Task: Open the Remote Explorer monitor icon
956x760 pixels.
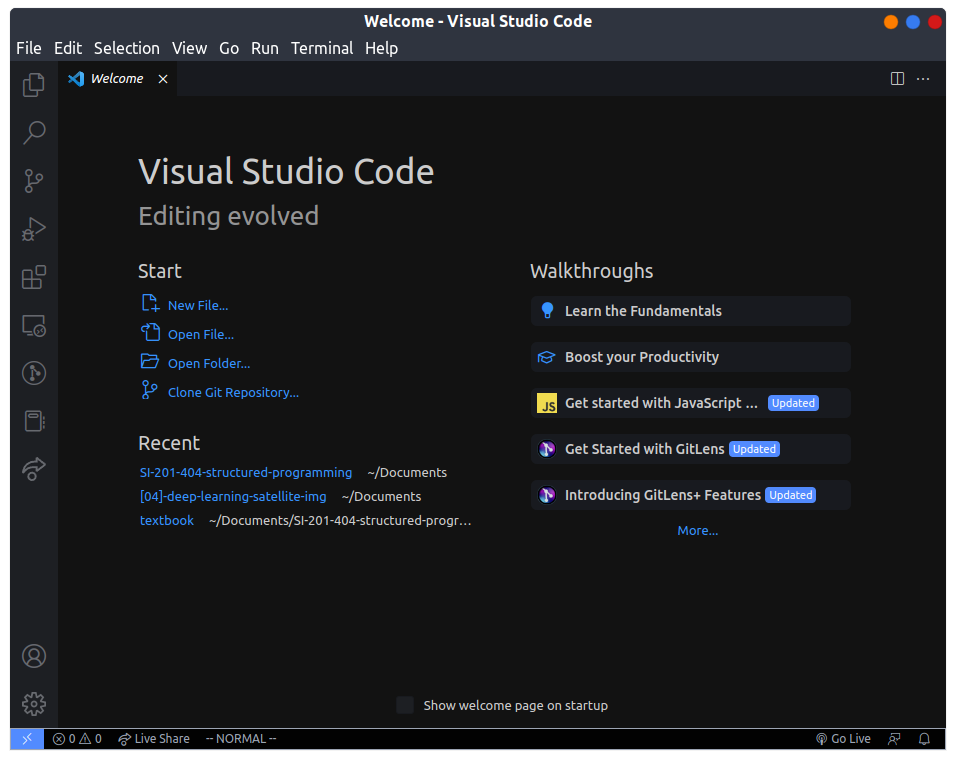Action: tap(34, 325)
